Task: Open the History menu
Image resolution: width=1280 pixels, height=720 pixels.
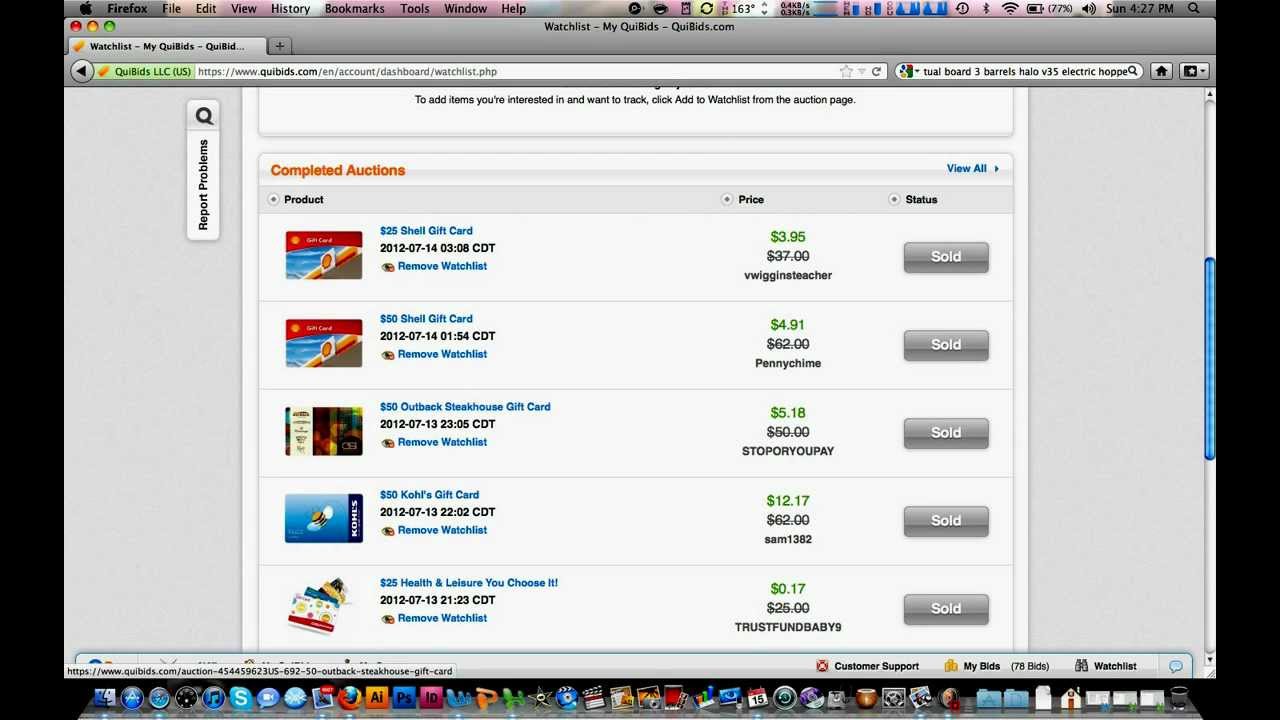Action: (290, 8)
